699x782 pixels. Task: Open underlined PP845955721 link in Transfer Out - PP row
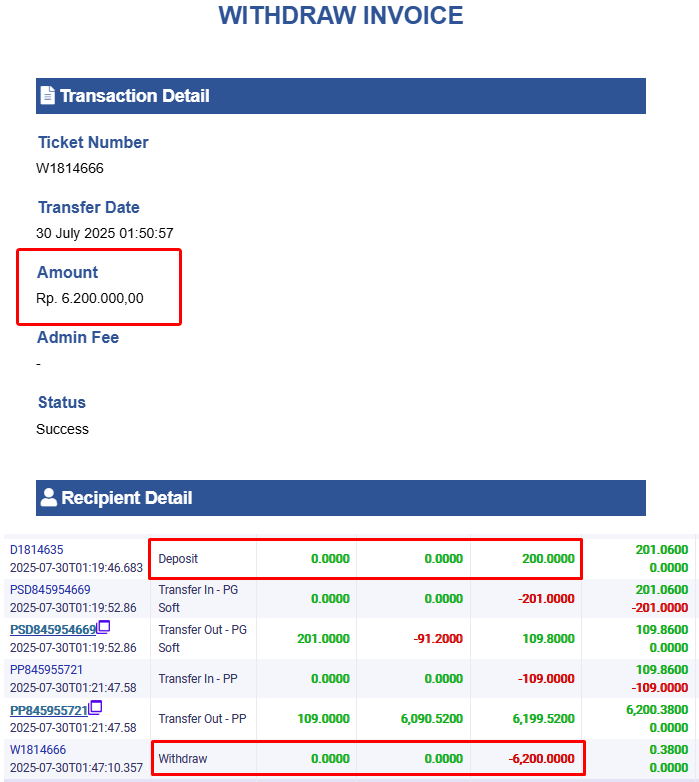(x=49, y=710)
